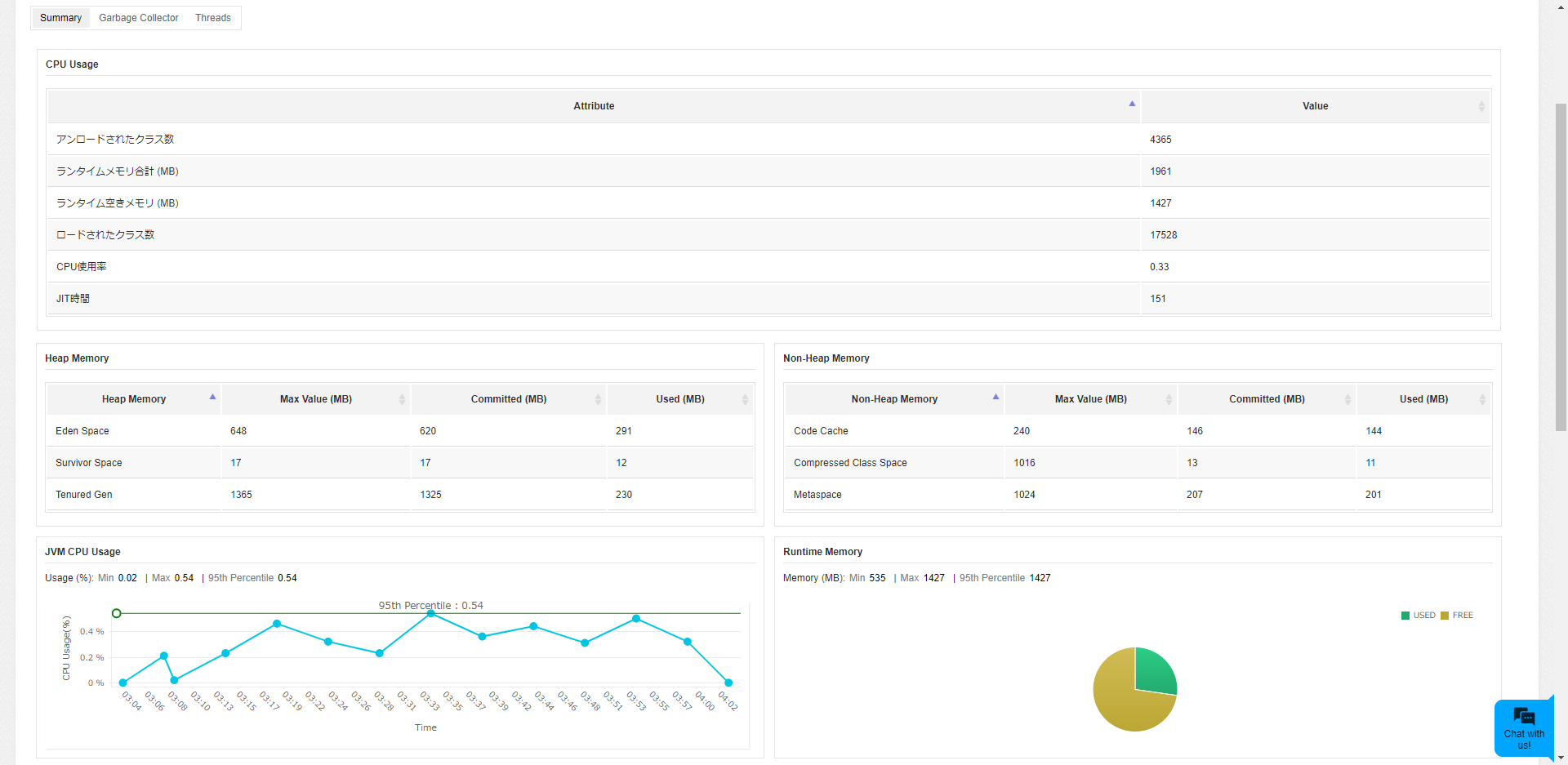
Task: Open the Chat with us widget
Action: click(1523, 728)
